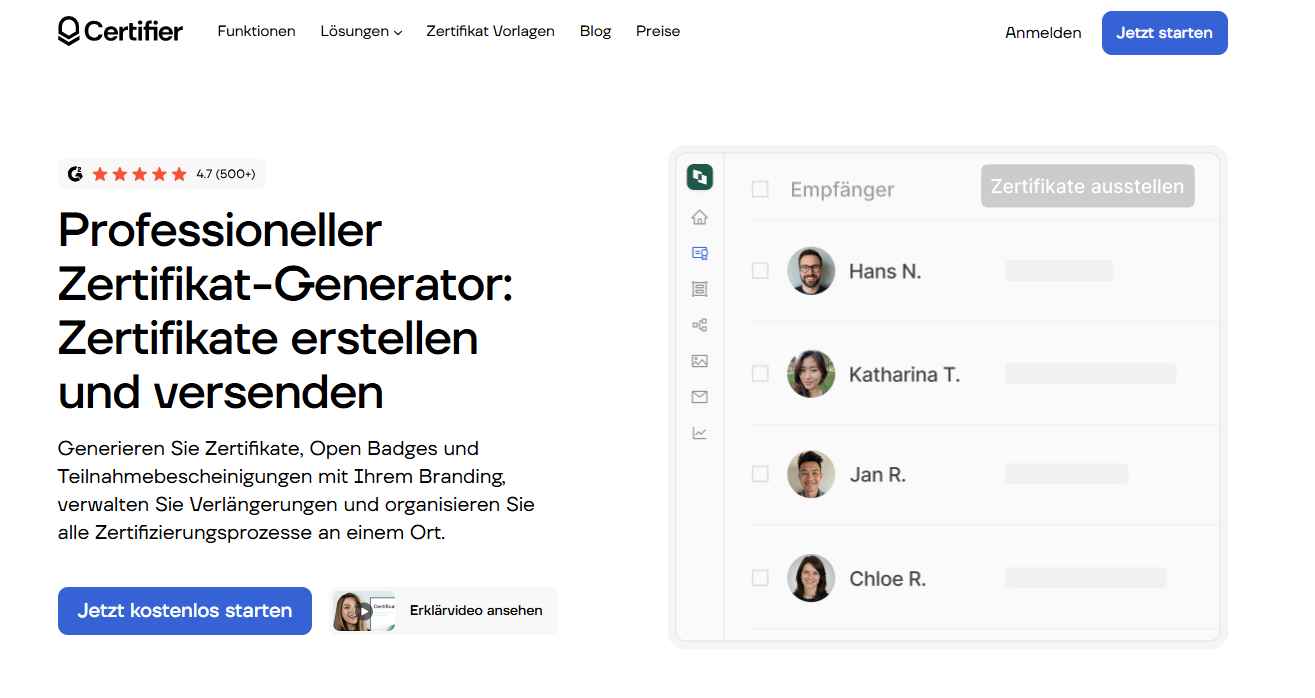
Task: Select the certificate icon in mockup sidebar
Action: (x=699, y=253)
